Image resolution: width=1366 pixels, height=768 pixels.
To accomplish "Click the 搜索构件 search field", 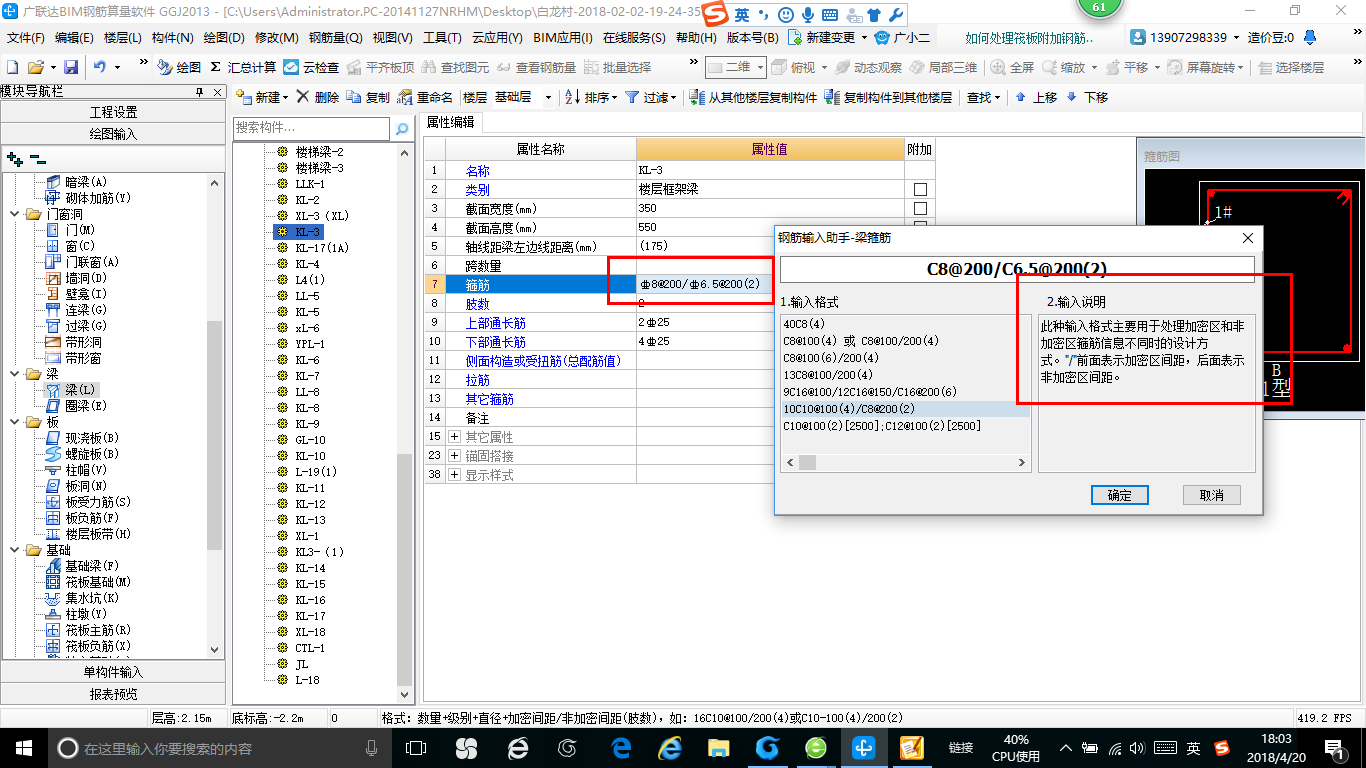I will click(312, 129).
